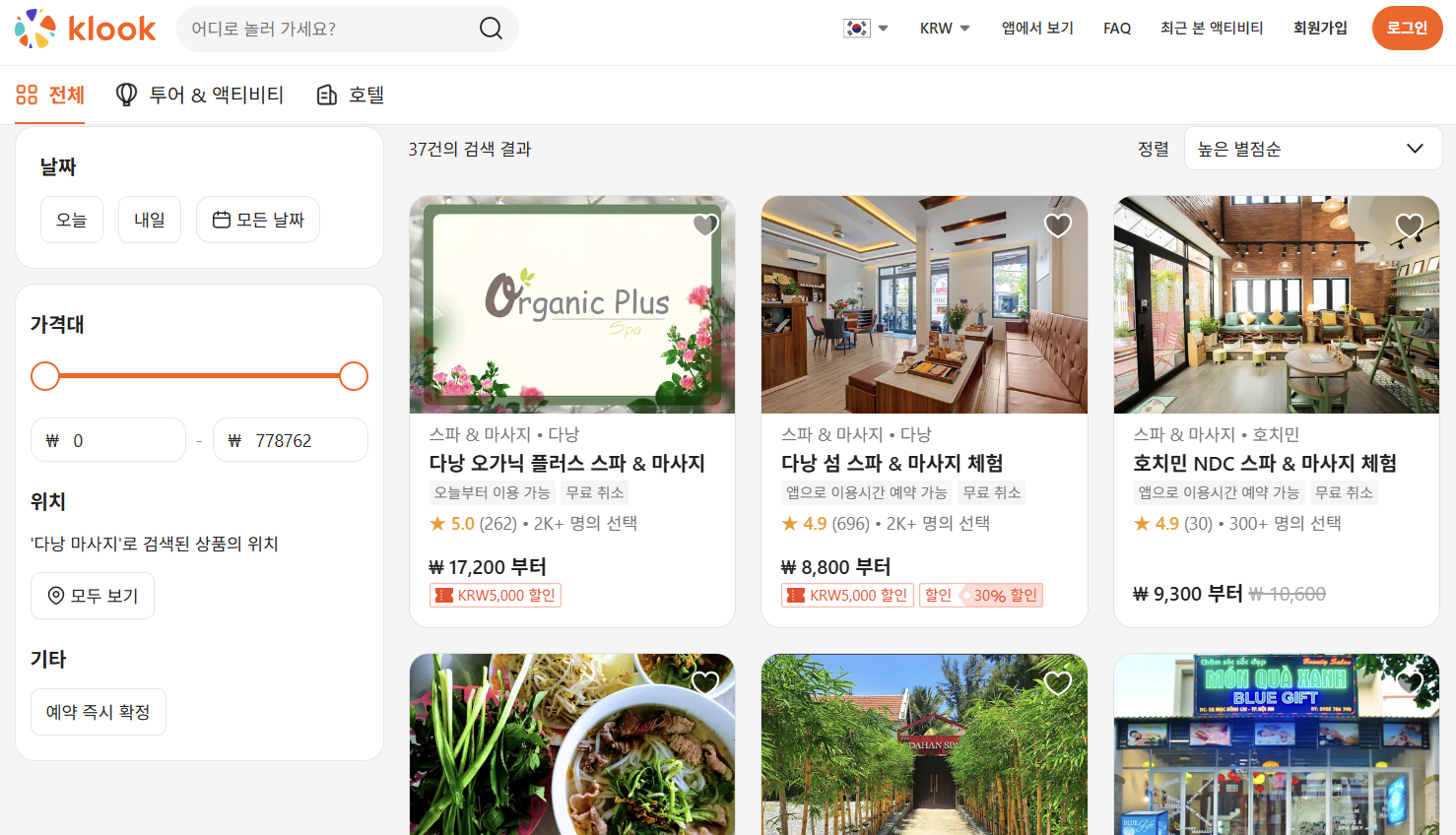This screenshot has width=1456, height=835.
Task: Filter by 내일 date
Action: click(150, 220)
